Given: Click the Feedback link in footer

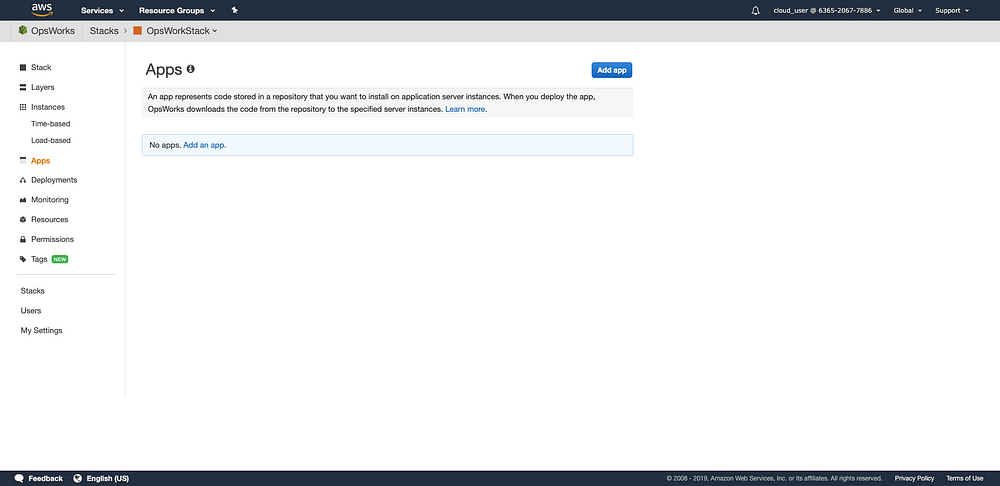Looking at the screenshot, I should pyautogui.click(x=45, y=478).
